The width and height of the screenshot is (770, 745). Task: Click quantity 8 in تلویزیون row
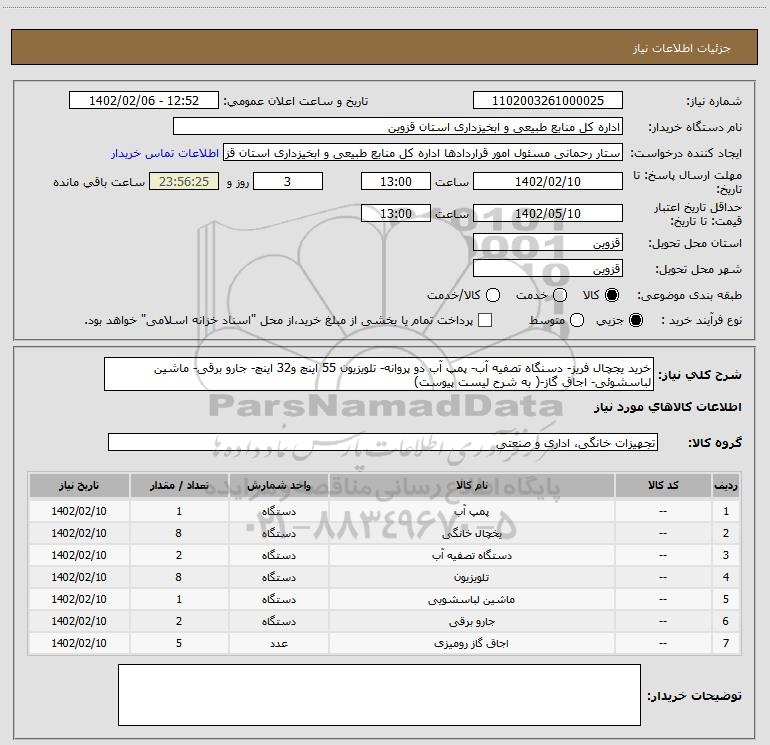[179, 578]
